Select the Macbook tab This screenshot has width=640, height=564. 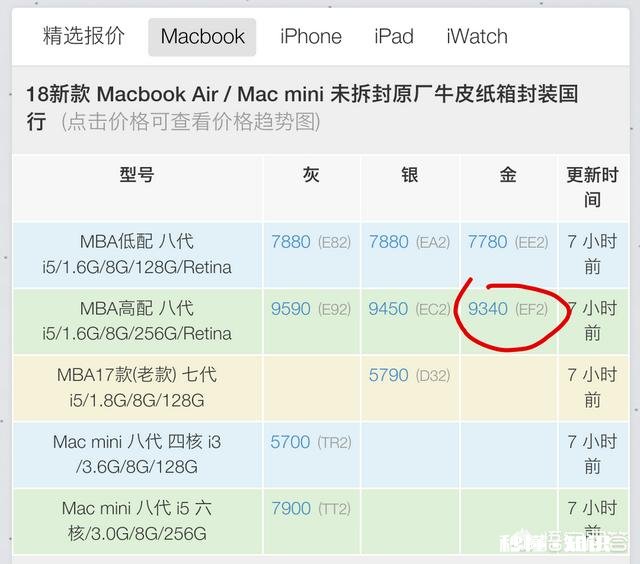tap(202, 37)
